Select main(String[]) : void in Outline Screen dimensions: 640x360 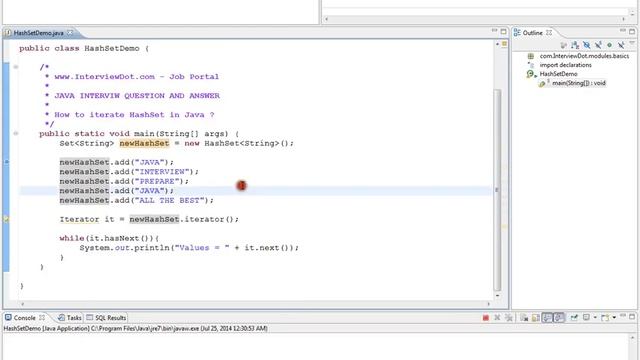[579, 83]
